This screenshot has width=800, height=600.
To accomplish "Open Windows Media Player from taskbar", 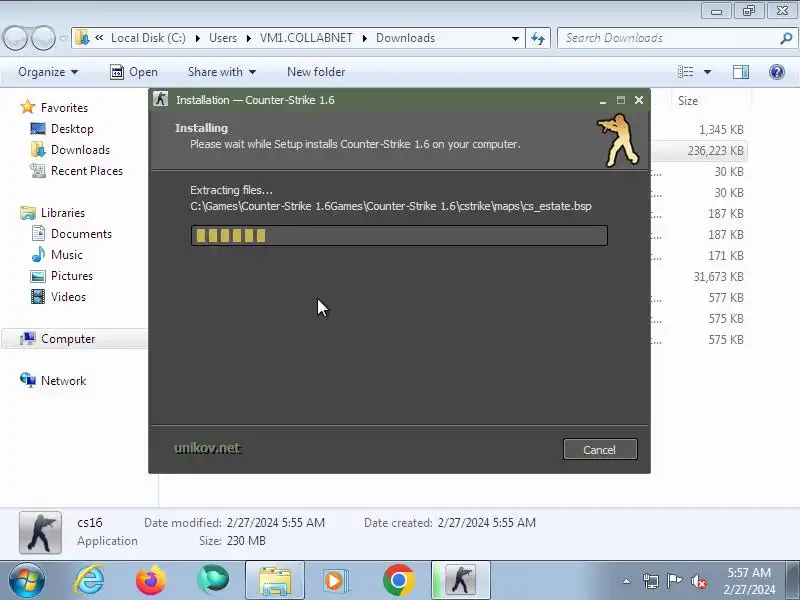I will (x=336, y=581).
